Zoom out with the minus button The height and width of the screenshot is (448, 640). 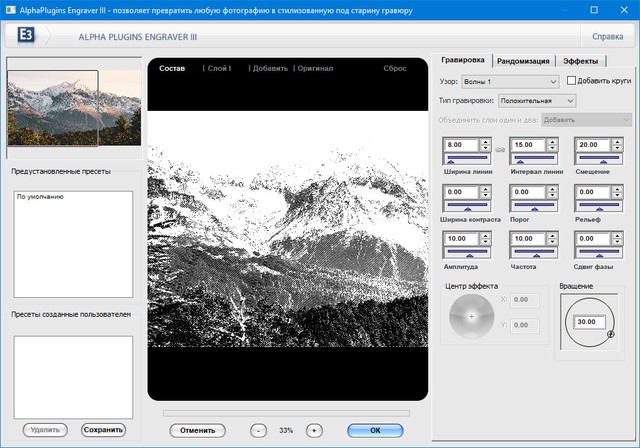pyautogui.click(x=258, y=430)
